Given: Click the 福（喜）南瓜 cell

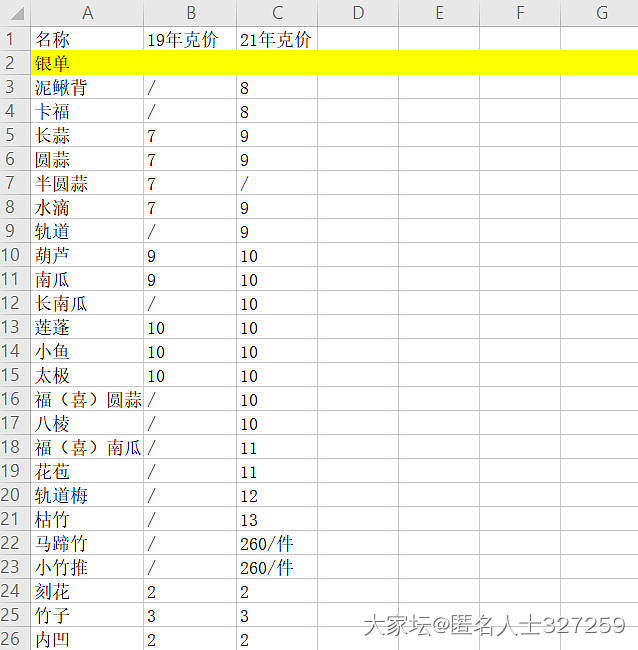Looking at the screenshot, I should (x=87, y=448).
